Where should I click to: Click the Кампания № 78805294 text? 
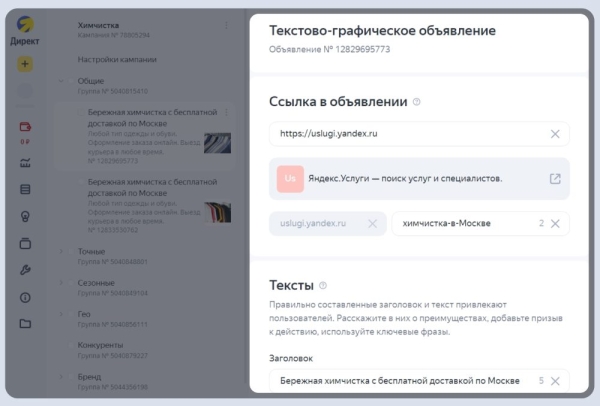pos(114,35)
